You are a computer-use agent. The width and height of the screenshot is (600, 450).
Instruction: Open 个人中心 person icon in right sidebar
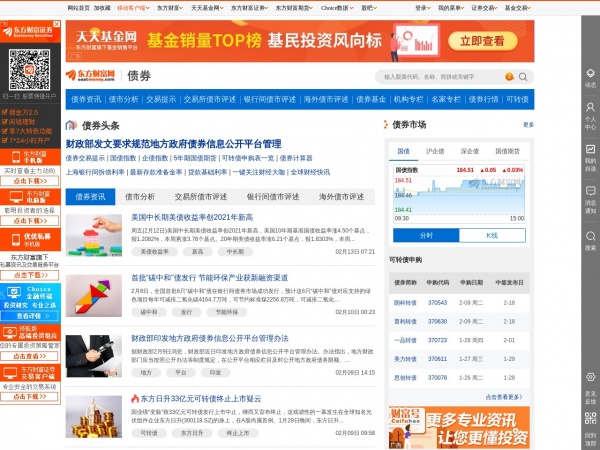pos(590,107)
